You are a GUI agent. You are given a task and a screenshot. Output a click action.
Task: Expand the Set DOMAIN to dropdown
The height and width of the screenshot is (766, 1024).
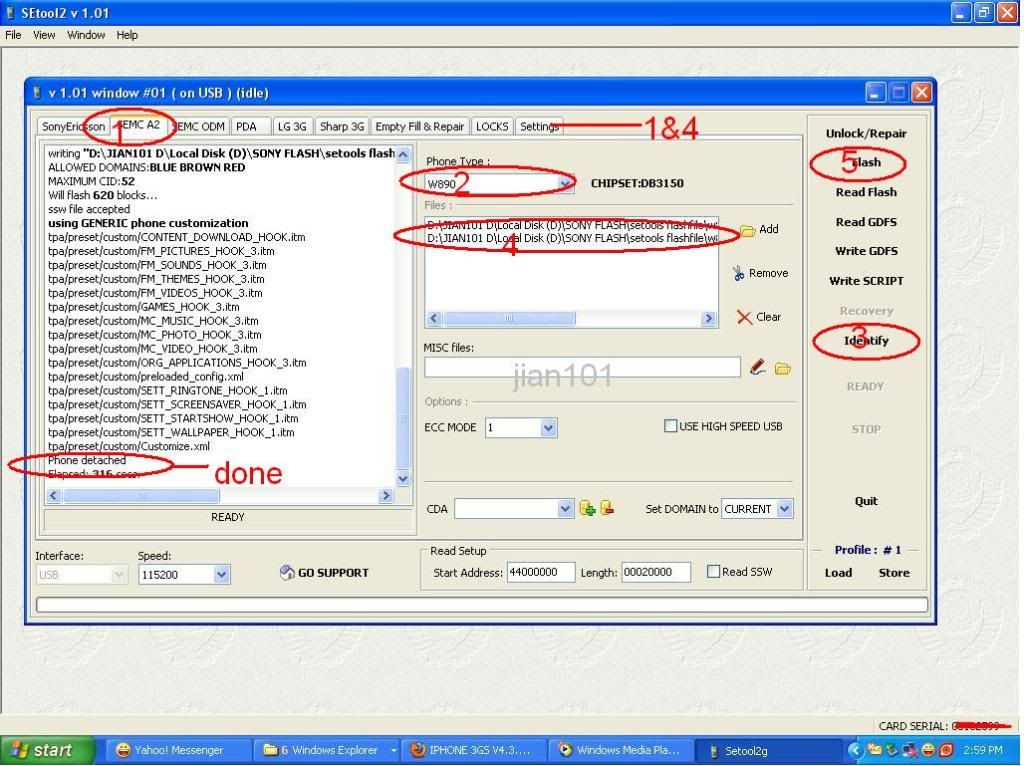pyautogui.click(x=784, y=509)
